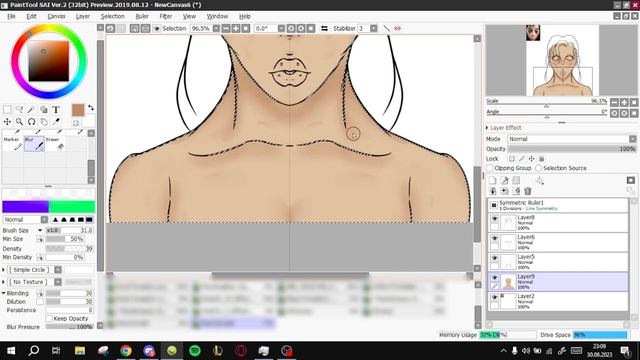The height and width of the screenshot is (360, 640).
Task: Select the Selection Source radio button
Action: pos(538,168)
